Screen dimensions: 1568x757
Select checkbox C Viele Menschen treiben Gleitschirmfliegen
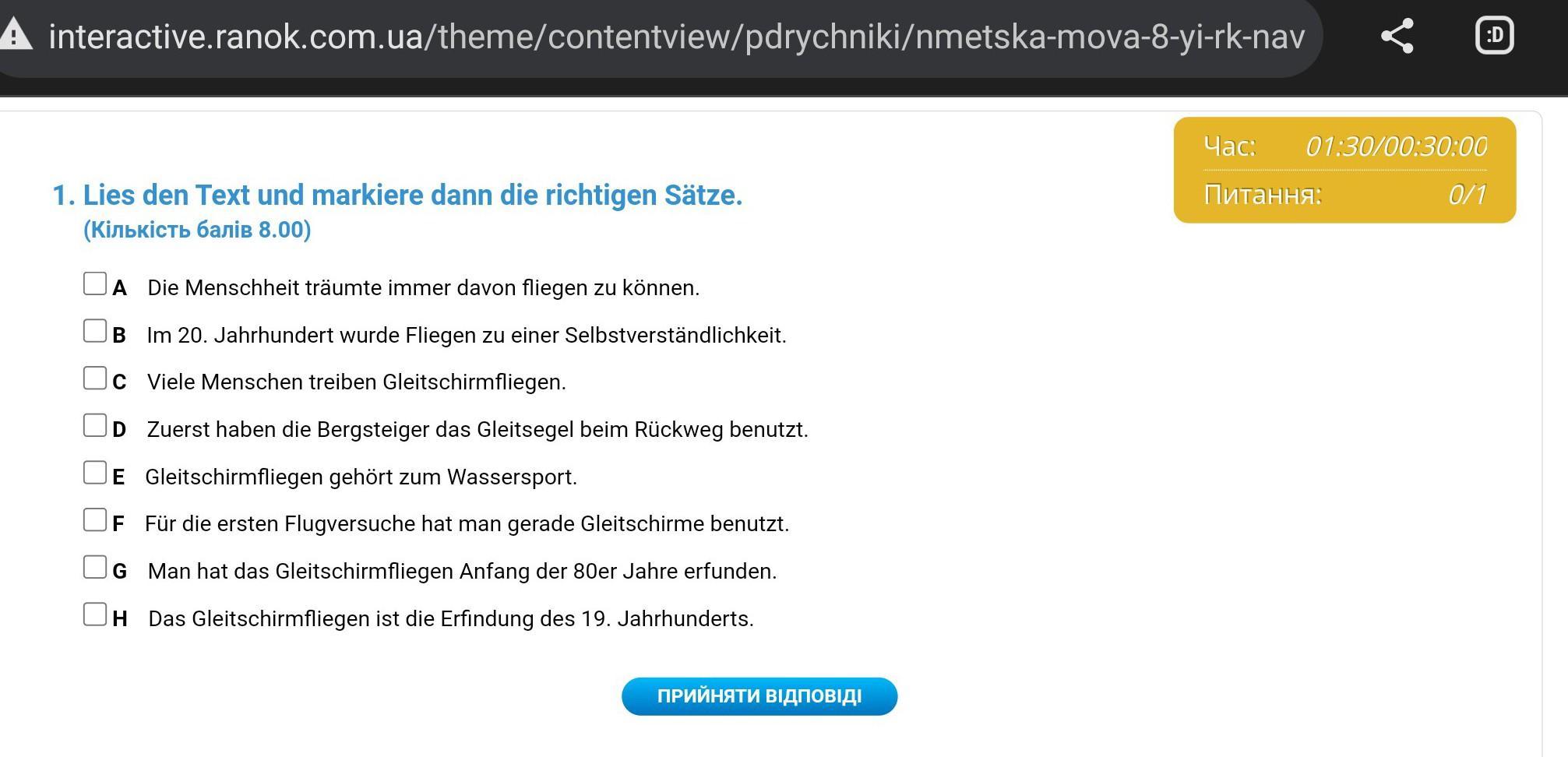coord(95,378)
